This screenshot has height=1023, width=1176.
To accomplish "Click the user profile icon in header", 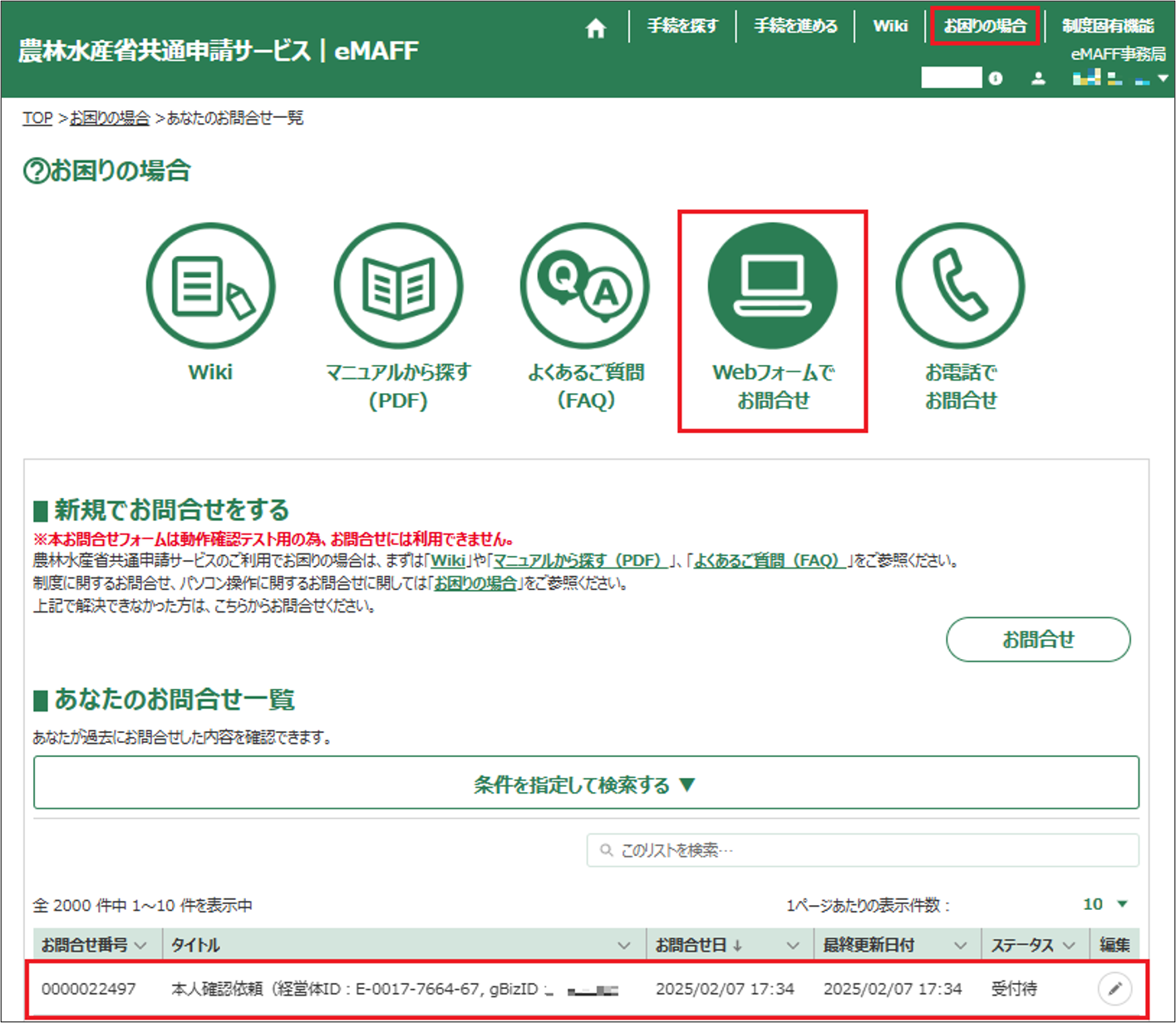I will (1038, 79).
